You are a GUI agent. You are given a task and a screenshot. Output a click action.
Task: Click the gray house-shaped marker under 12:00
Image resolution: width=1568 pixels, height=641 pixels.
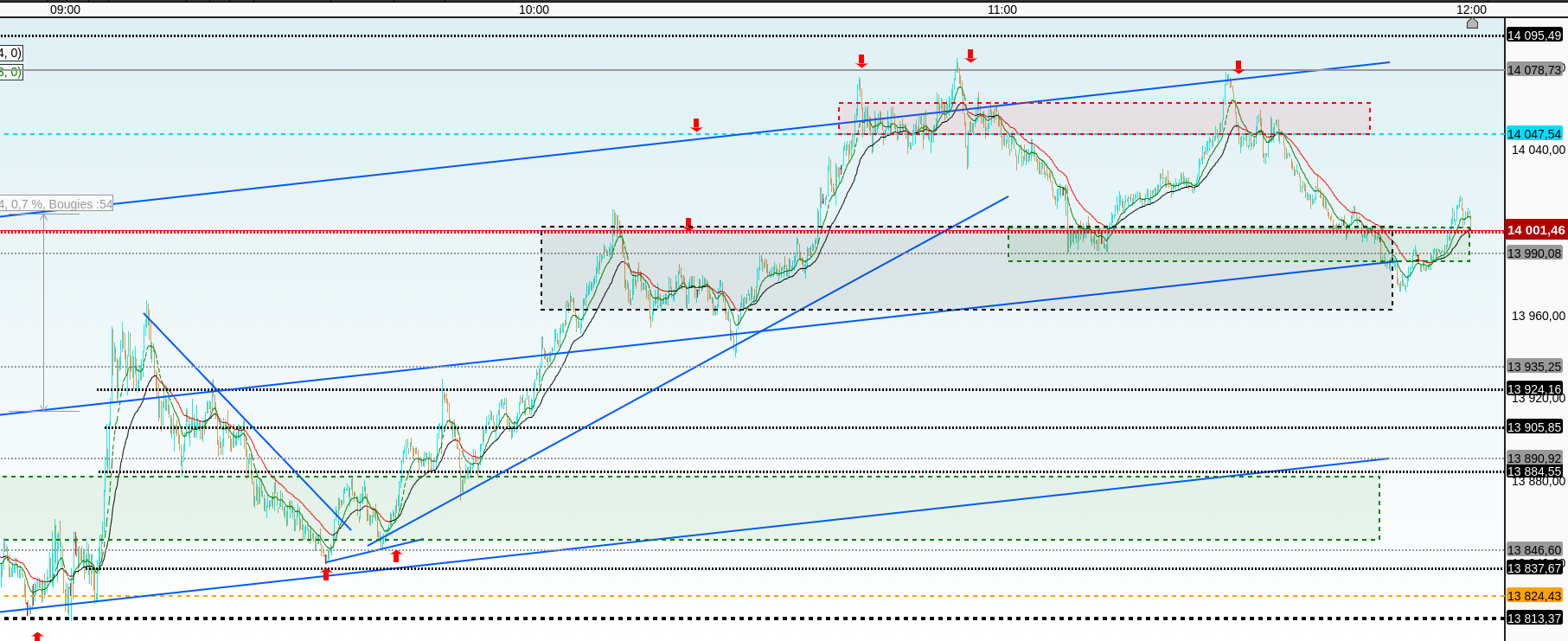pos(1472,23)
